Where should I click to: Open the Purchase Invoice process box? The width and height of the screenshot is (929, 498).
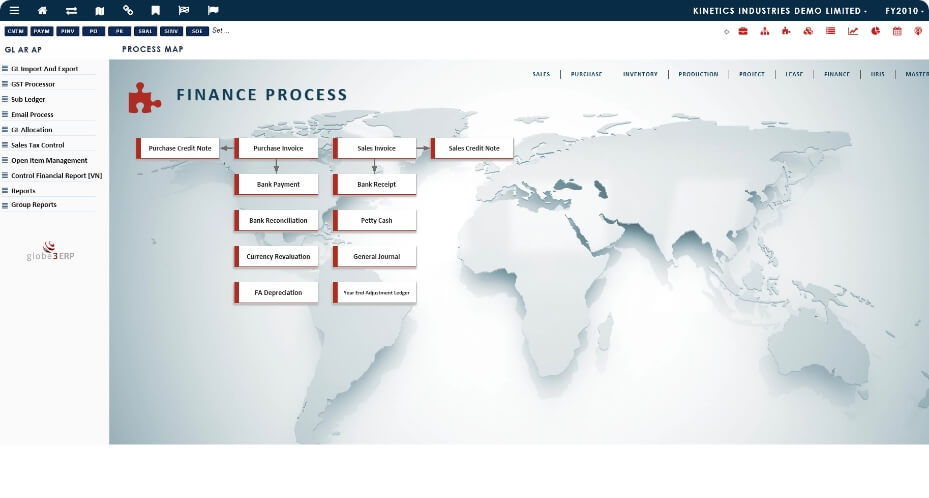pos(277,148)
